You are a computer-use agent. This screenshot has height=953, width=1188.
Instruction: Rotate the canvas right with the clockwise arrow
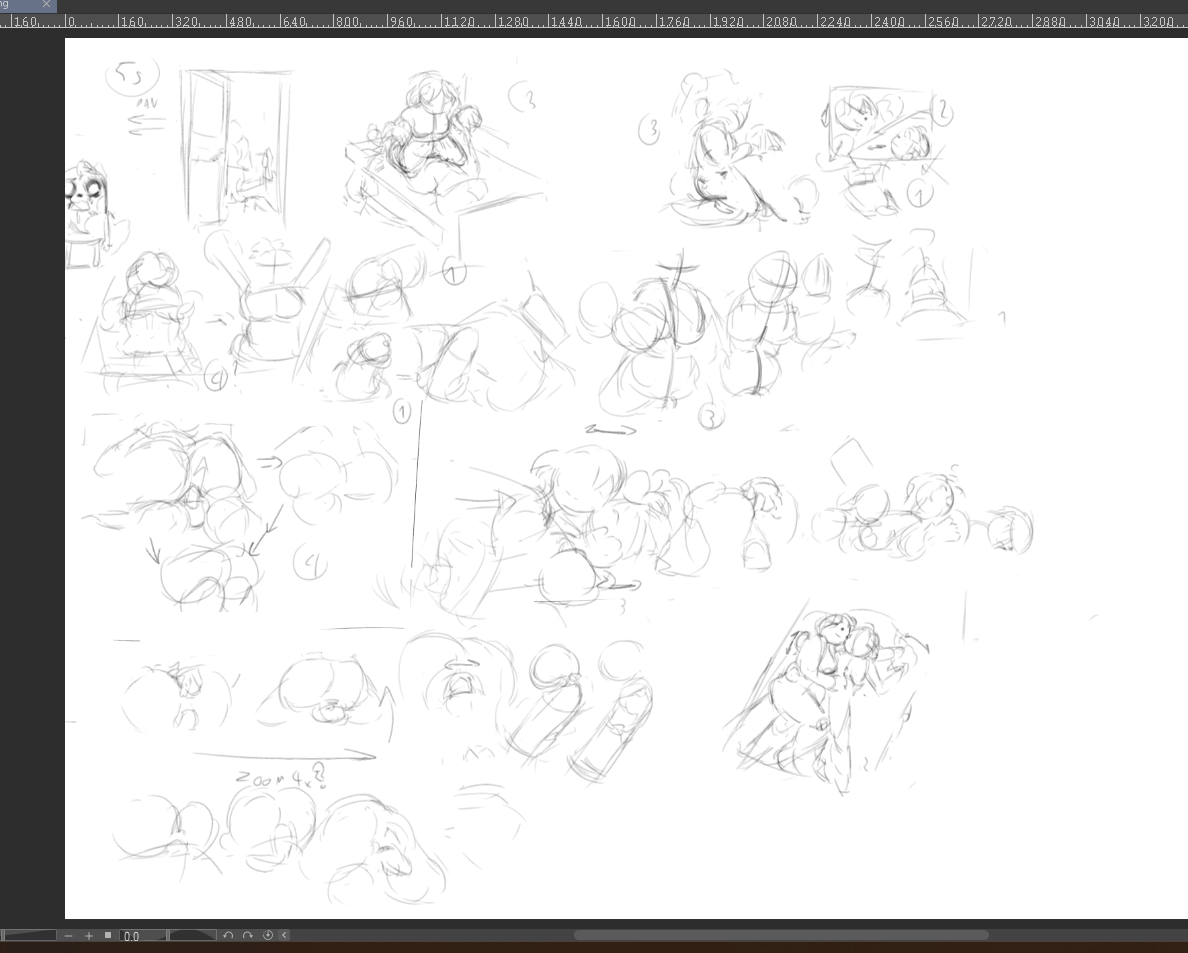248,936
